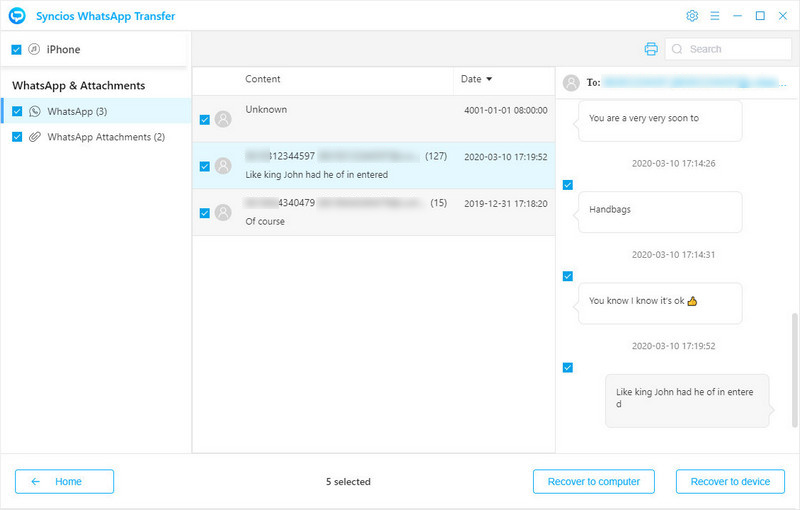Toggle WhatsApp Attachments (2) checkbox
The image size is (800, 510).
tap(17, 137)
